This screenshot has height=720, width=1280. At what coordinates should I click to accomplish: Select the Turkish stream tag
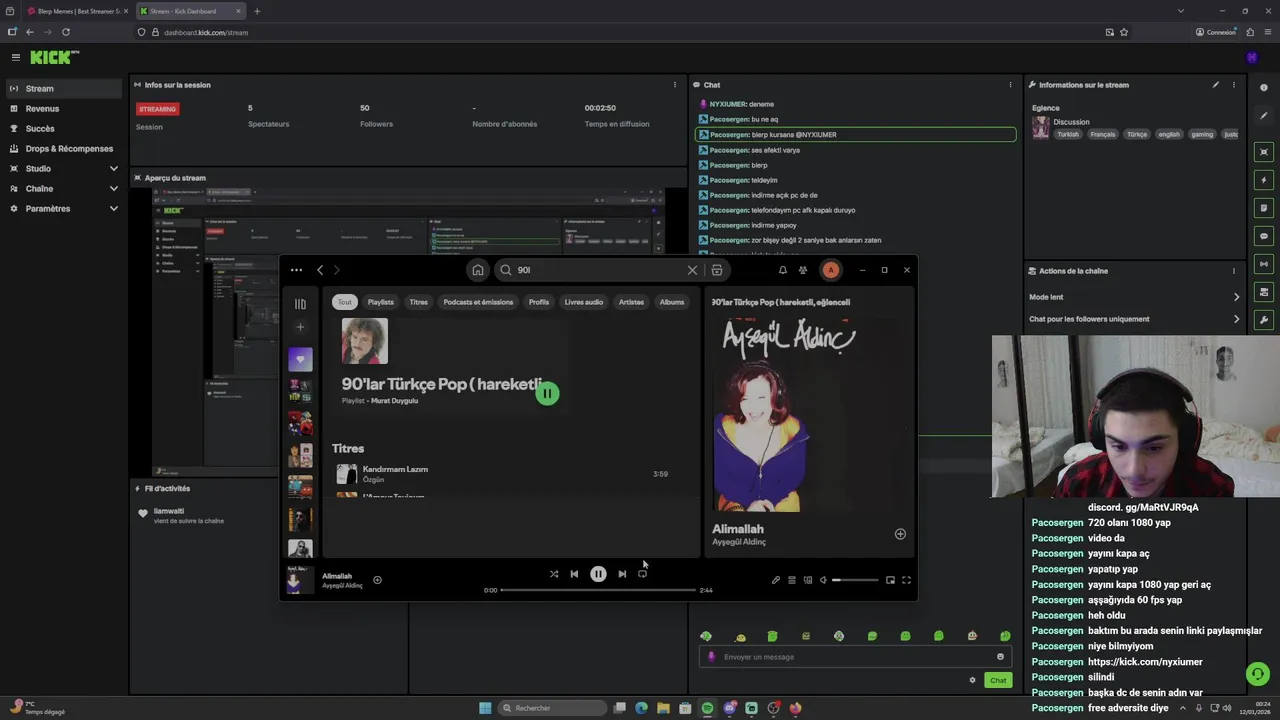1068,134
